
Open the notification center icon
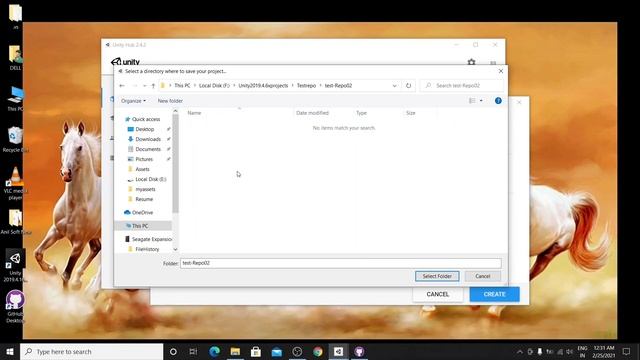627,351
